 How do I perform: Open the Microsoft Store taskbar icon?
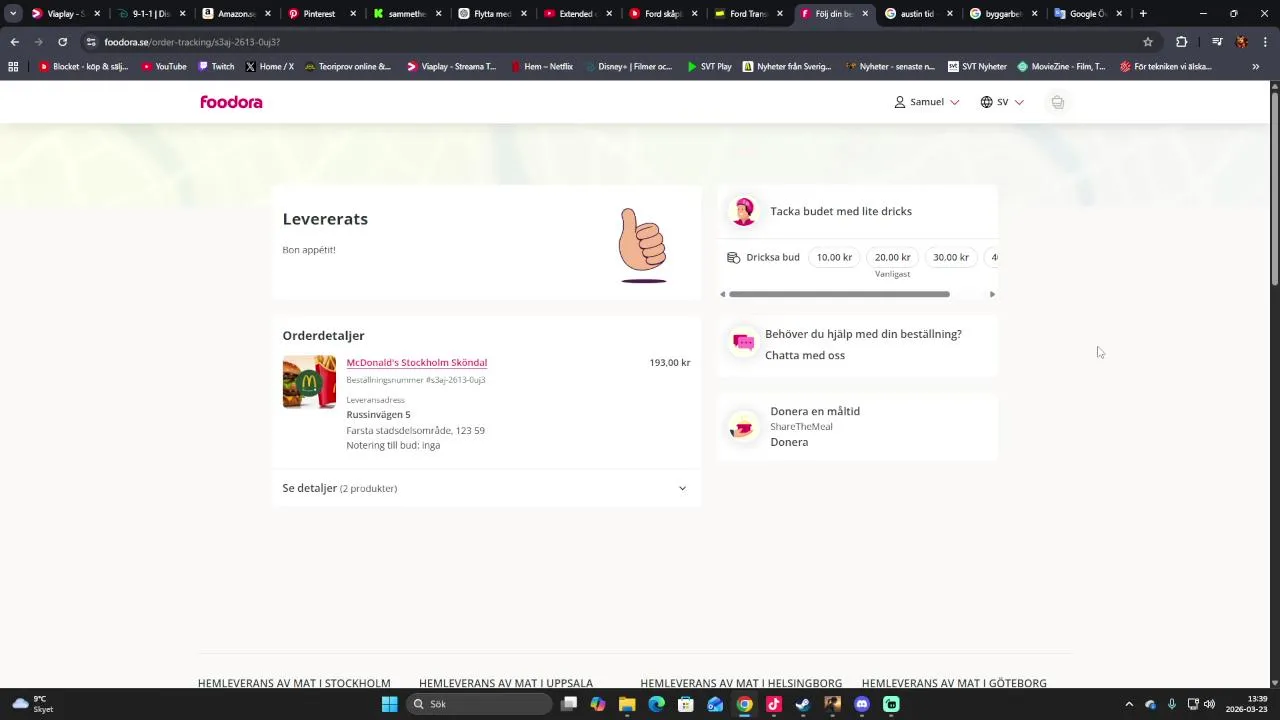pos(686,704)
